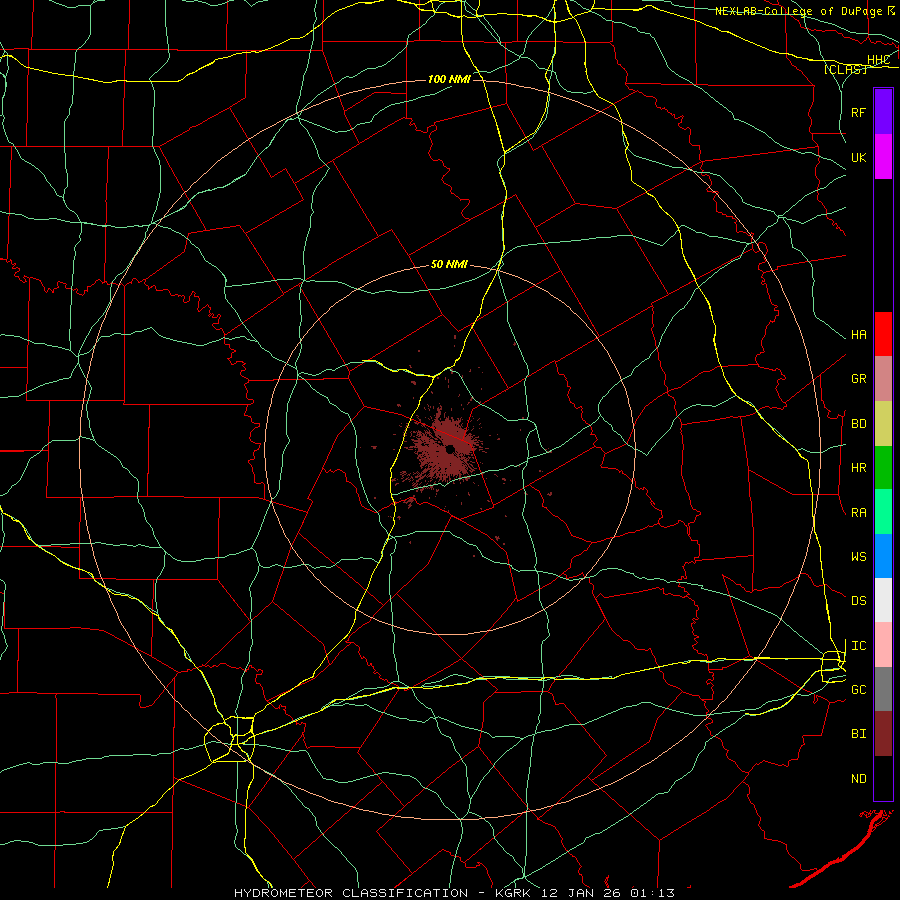Viewport: 900px width, 900px height.
Task: Click the WS legend label
Action: pos(859,557)
